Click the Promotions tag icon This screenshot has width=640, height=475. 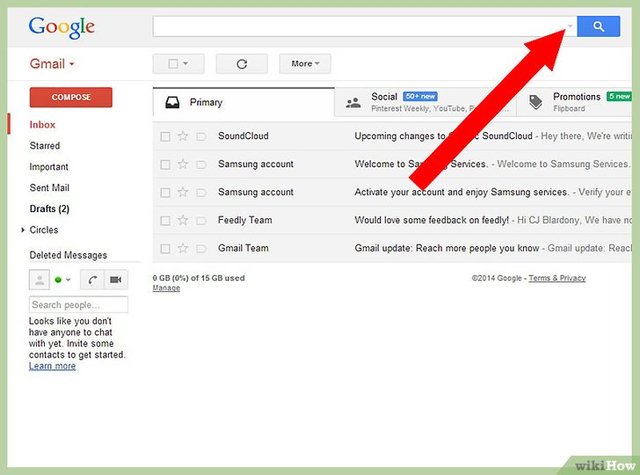[536, 102]
